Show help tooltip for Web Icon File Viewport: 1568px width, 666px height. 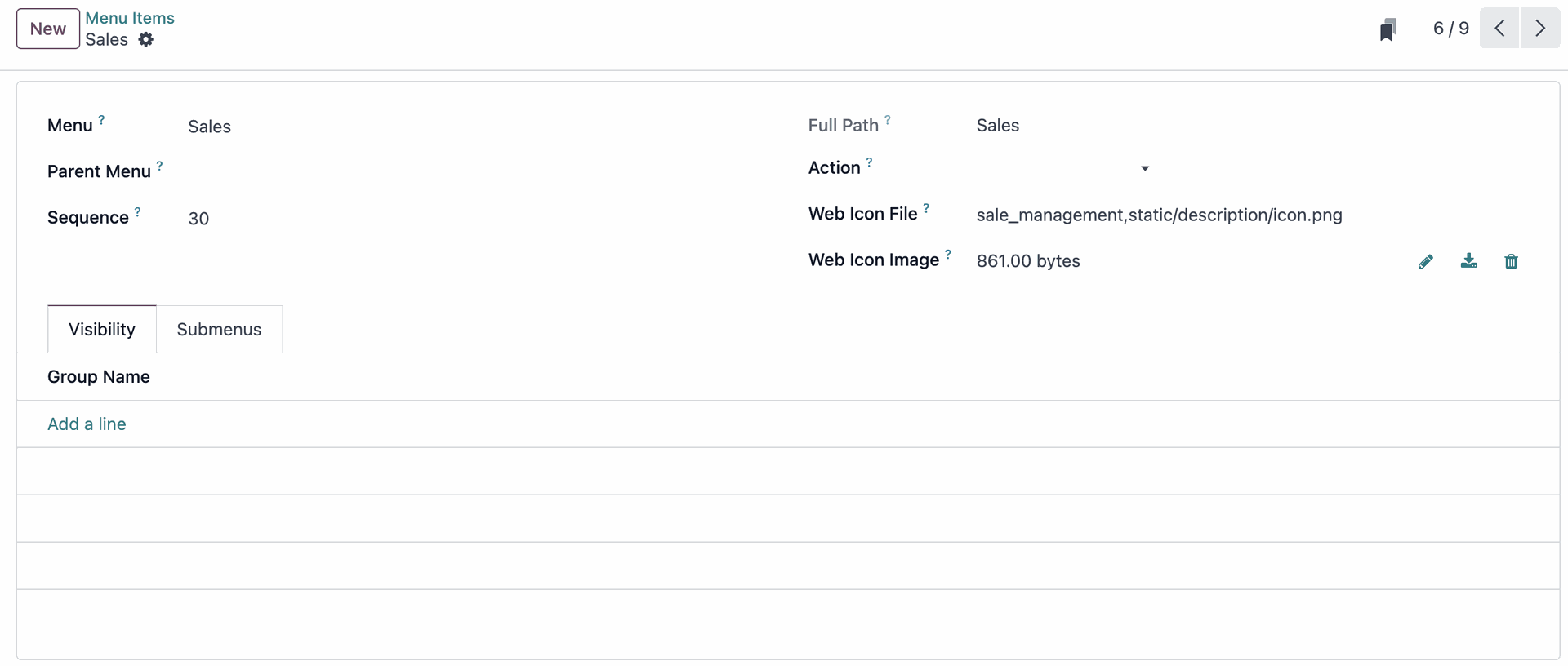coord(926,208)
